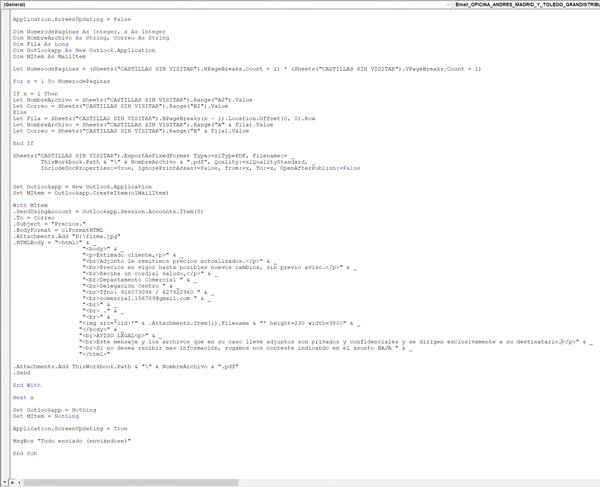Click line IncludeDocProperties:=True
The height and width of the screenshot is (487, 600).
coord(200,168)
